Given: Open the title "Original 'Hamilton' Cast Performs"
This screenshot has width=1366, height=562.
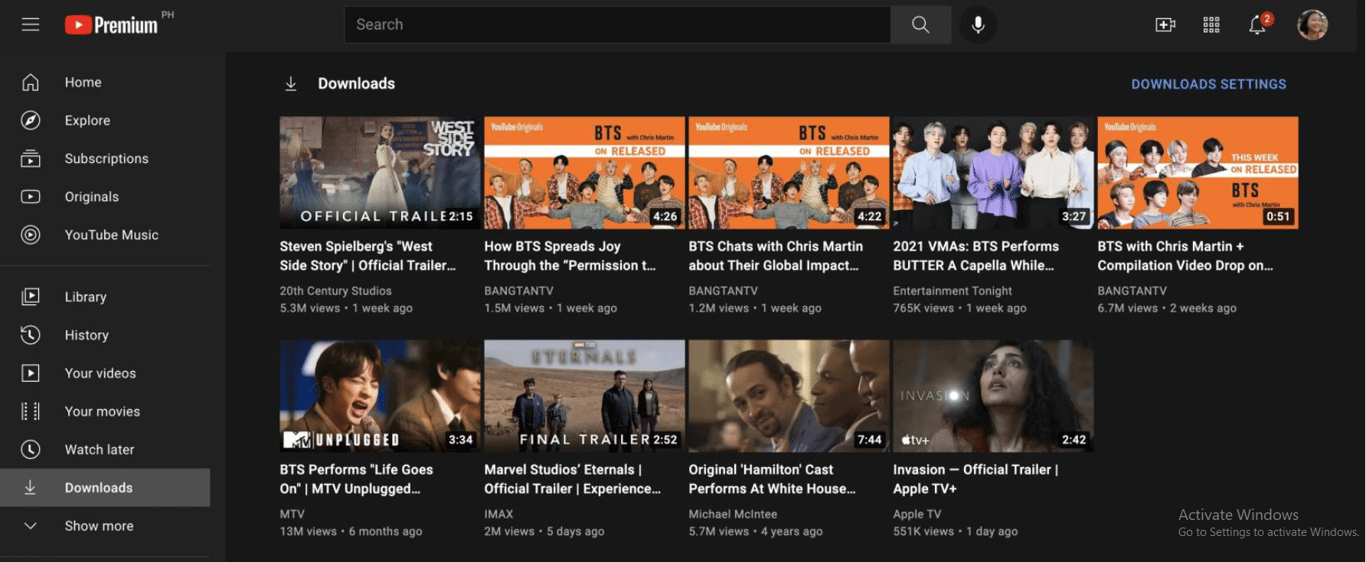Looking at the screenshot, I should pos(773,479).
